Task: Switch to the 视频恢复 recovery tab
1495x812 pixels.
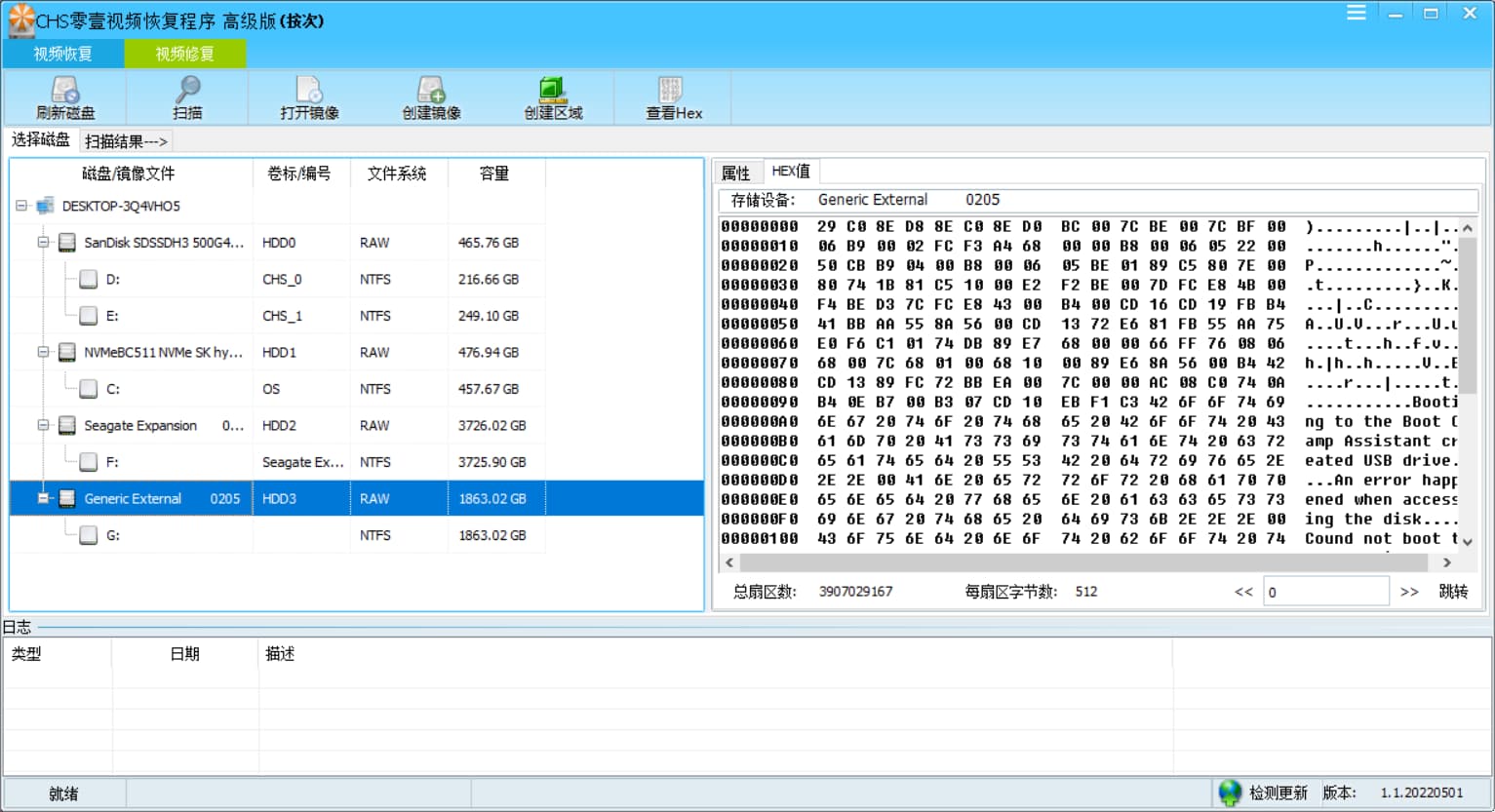Action: coord(60,54)
